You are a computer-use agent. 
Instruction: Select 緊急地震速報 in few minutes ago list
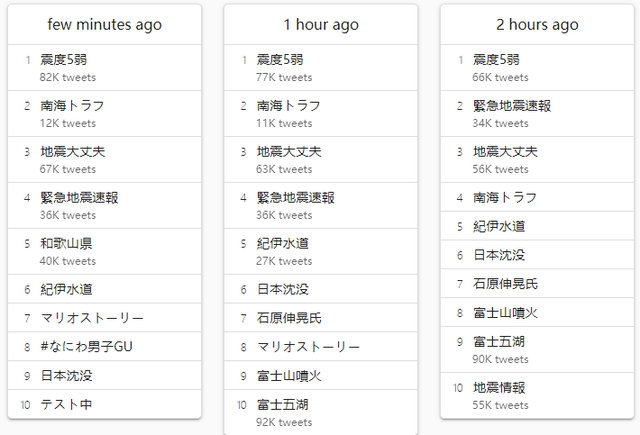79,197
